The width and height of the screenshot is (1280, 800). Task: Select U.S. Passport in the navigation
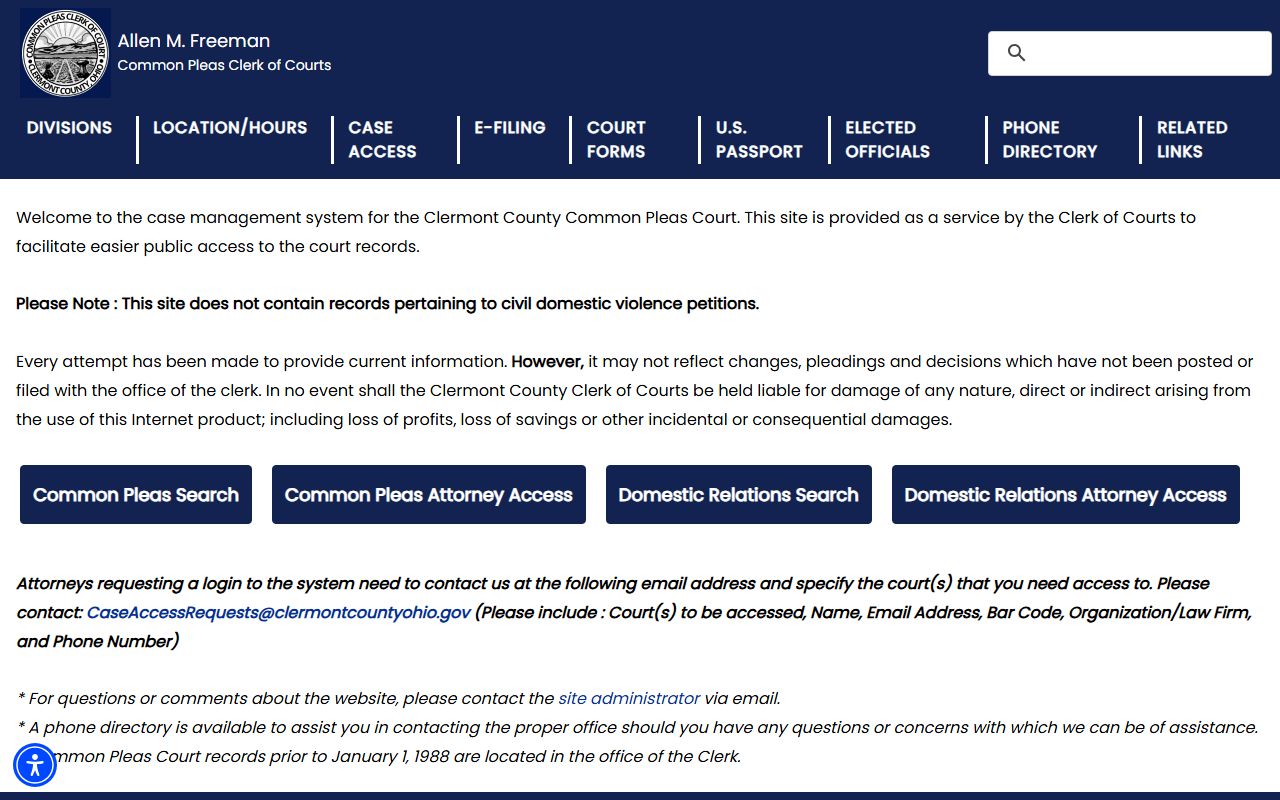[759, 140]
